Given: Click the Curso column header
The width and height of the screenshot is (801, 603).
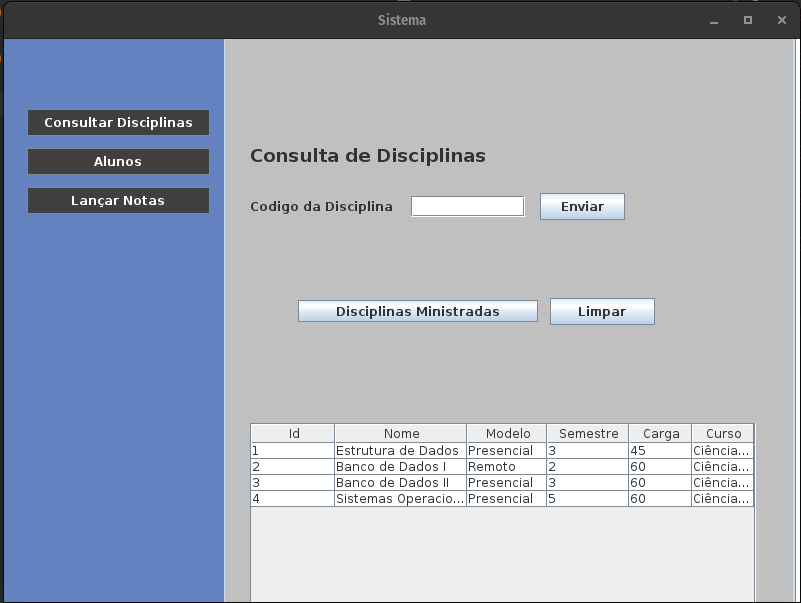Looking at the screenshot, I should click(723, 433).
